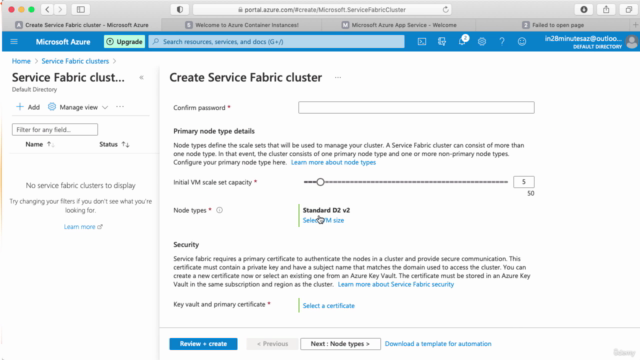Click the Previous button
Viewport: 640px width, 360px height.
pos(272,344)
